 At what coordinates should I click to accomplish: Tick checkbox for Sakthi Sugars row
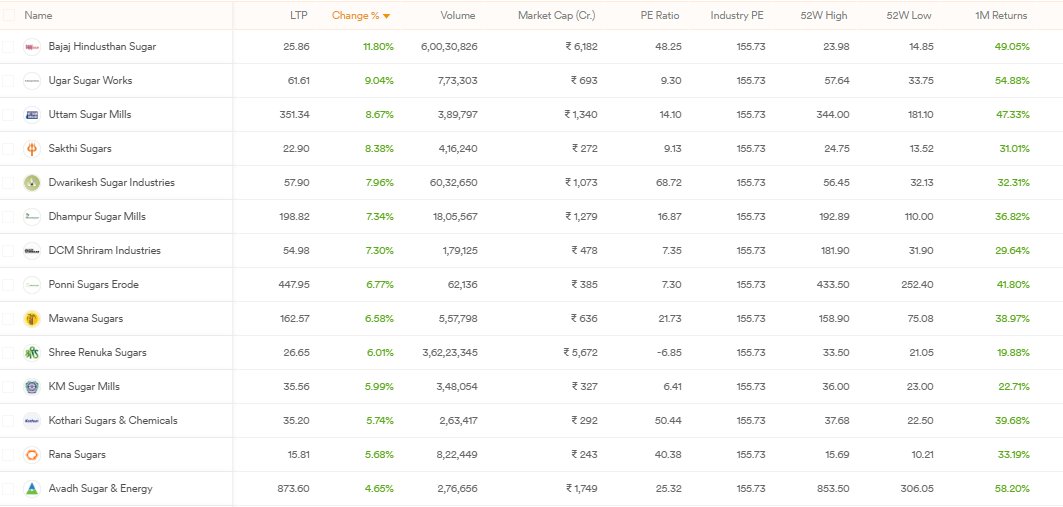click(7, 148)
